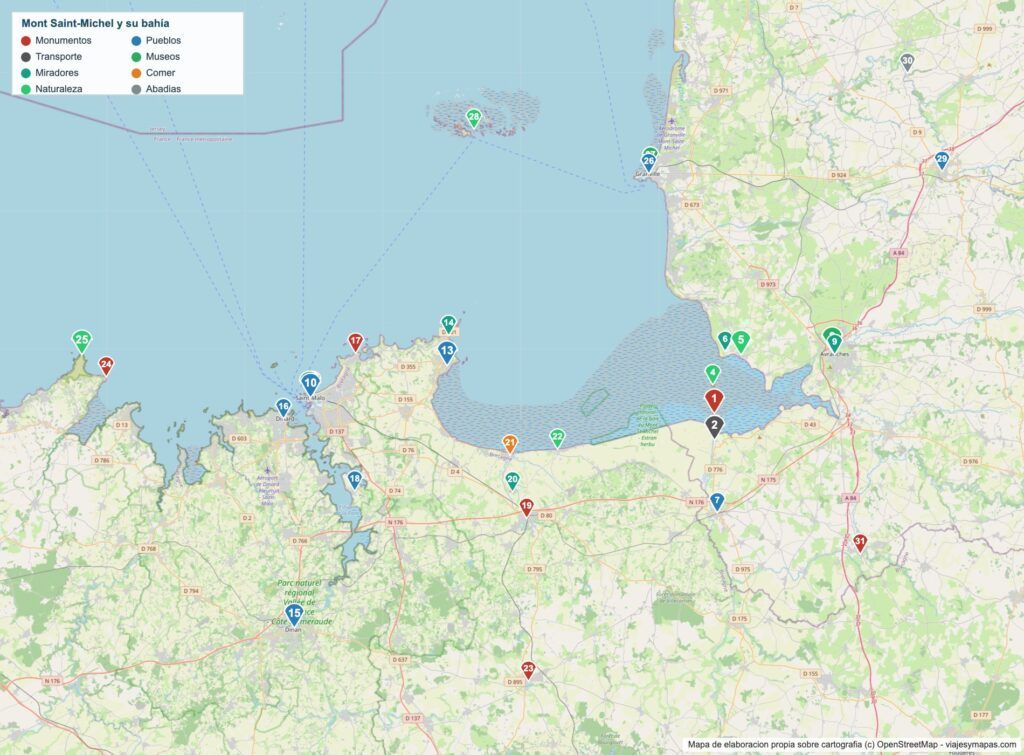Screen dimensions: 1024x755
Task: Click blue marker 16 at Dinard
Action: point(283,408)
